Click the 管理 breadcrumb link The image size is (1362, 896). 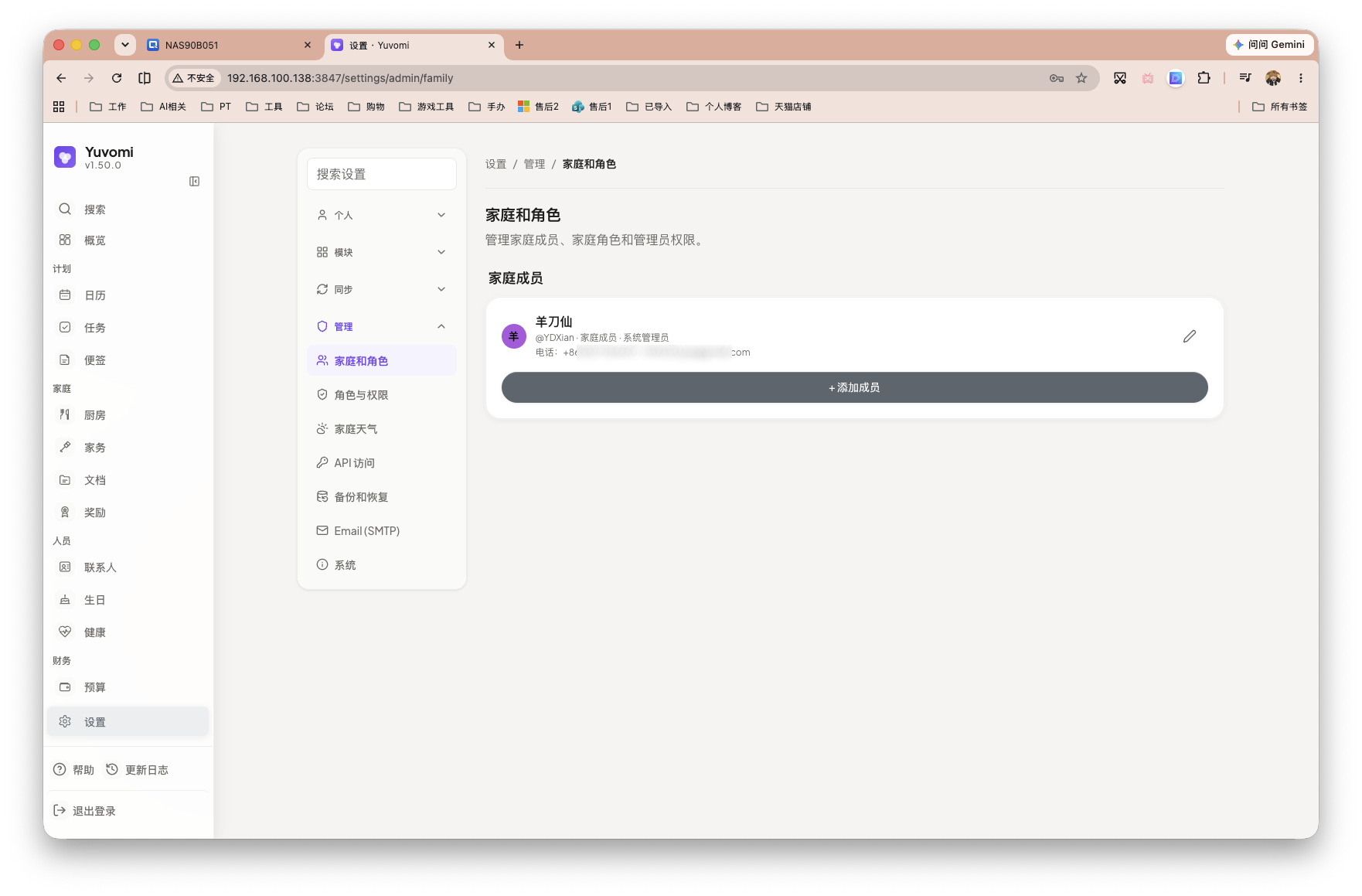tap(534, 164)
